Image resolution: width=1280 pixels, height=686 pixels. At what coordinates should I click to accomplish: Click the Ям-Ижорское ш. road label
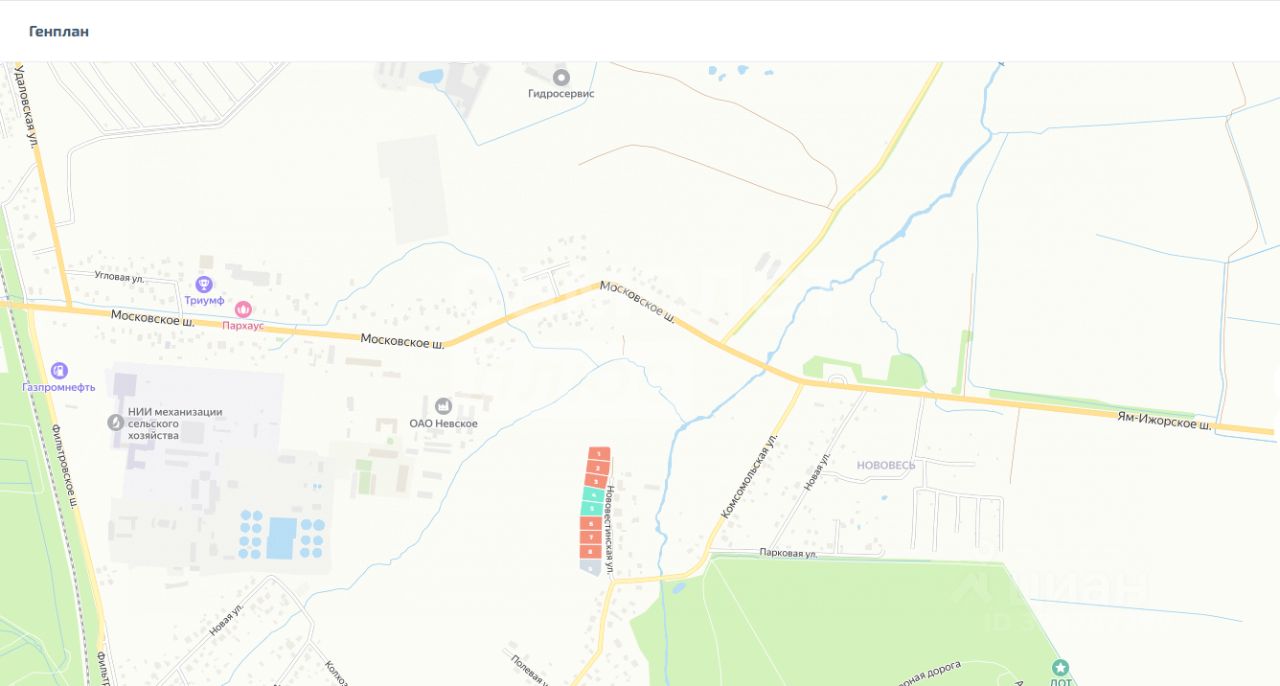[1164, 421]
